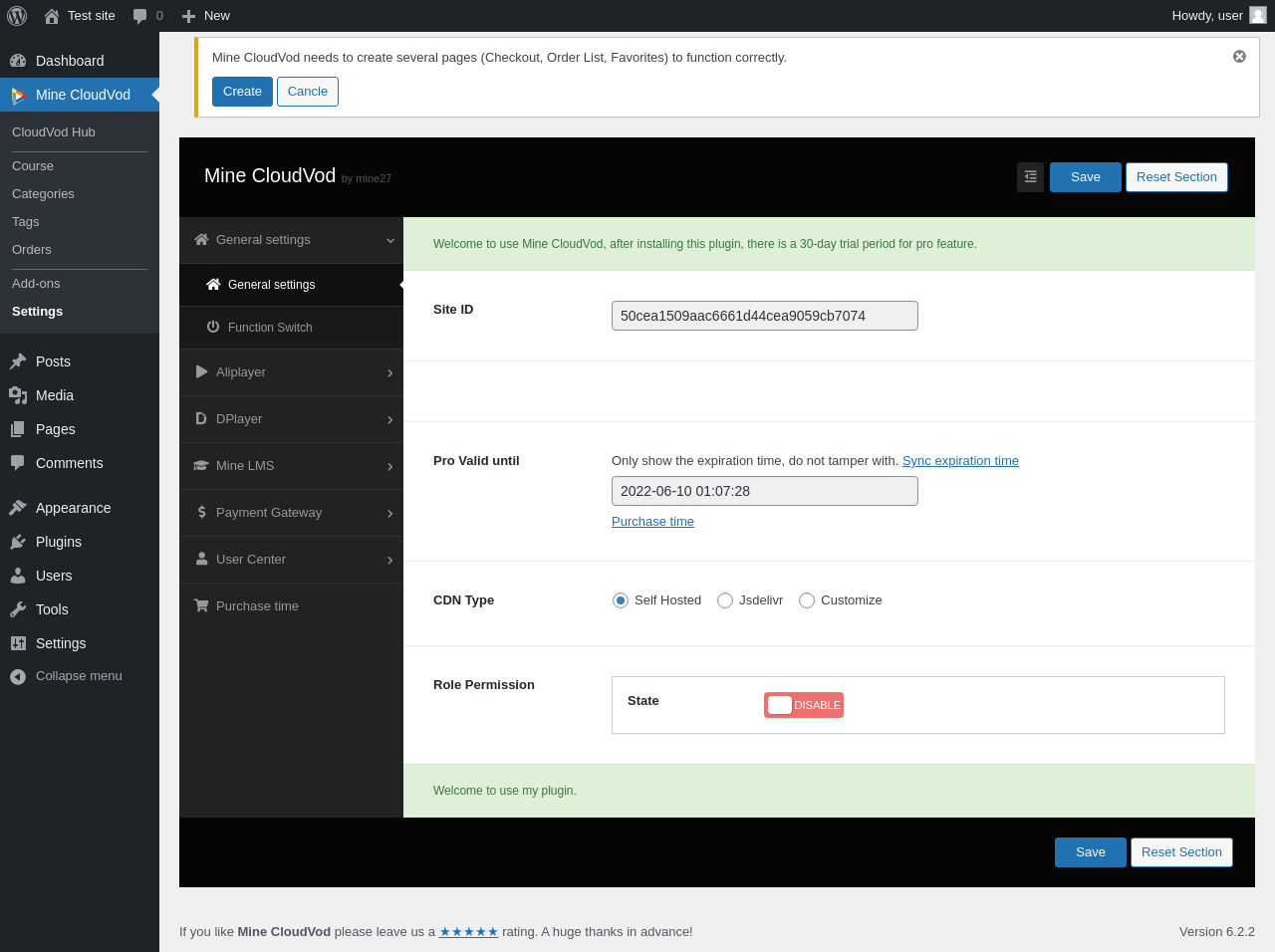Collapse the General settings section chevron
Viewport: 1275px width, 952px height.
click(390, 240)
